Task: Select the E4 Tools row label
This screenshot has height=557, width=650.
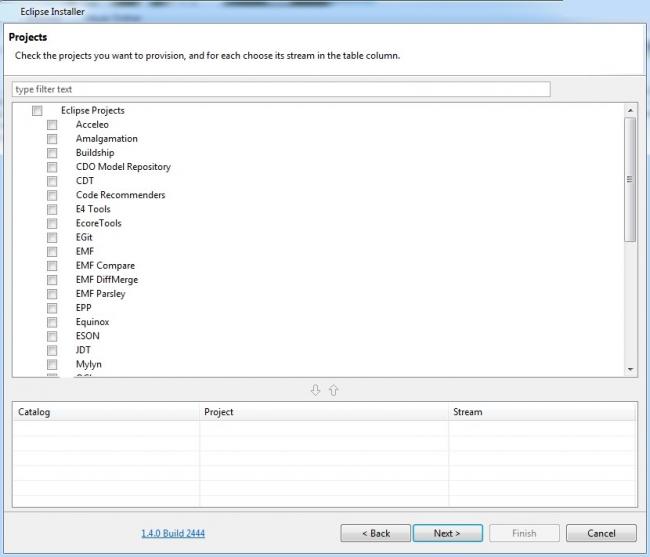Action: (x=93, y=209)
